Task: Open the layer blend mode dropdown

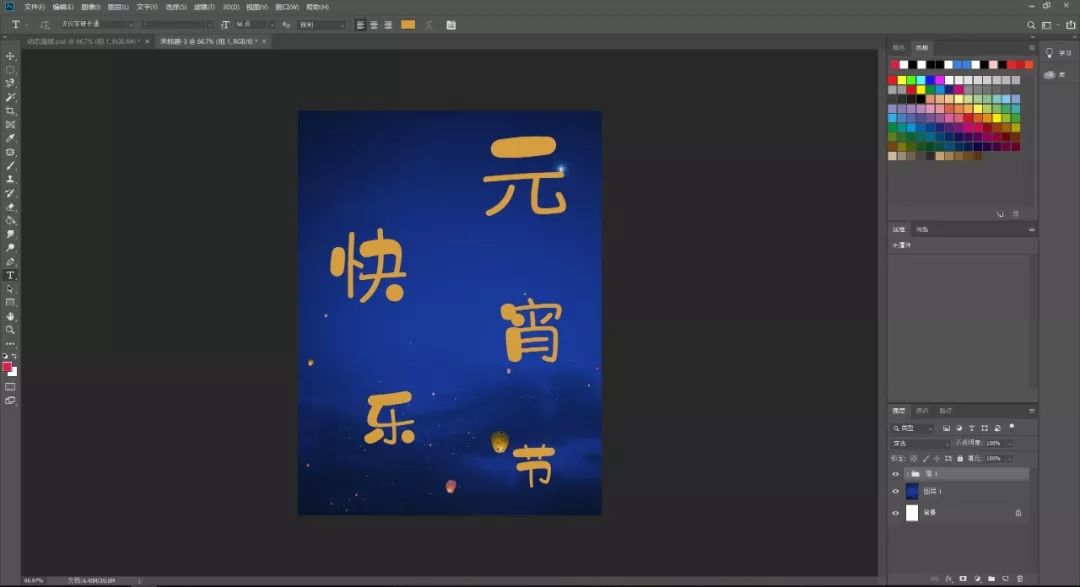Action: coord(920,443)
